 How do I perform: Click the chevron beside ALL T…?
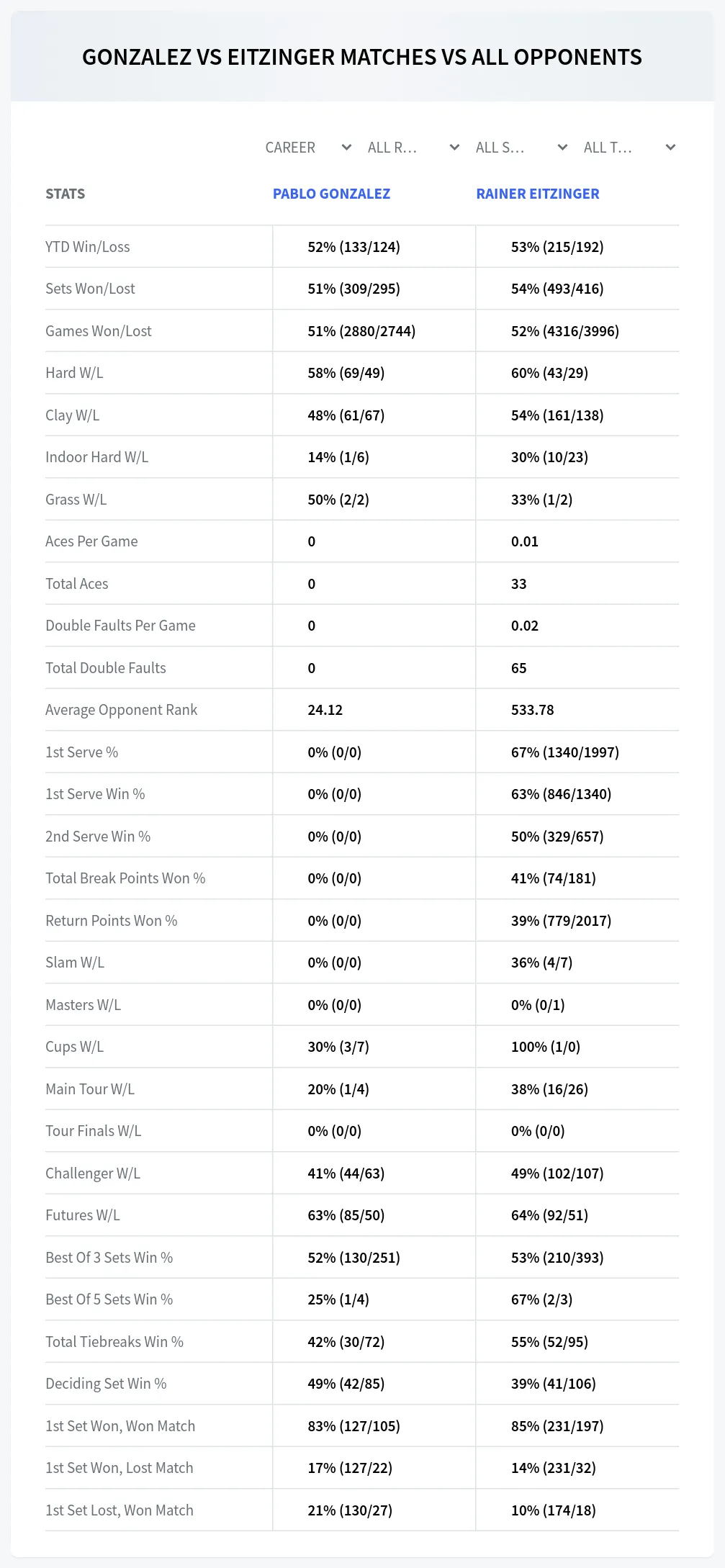(x=670, y=148)
